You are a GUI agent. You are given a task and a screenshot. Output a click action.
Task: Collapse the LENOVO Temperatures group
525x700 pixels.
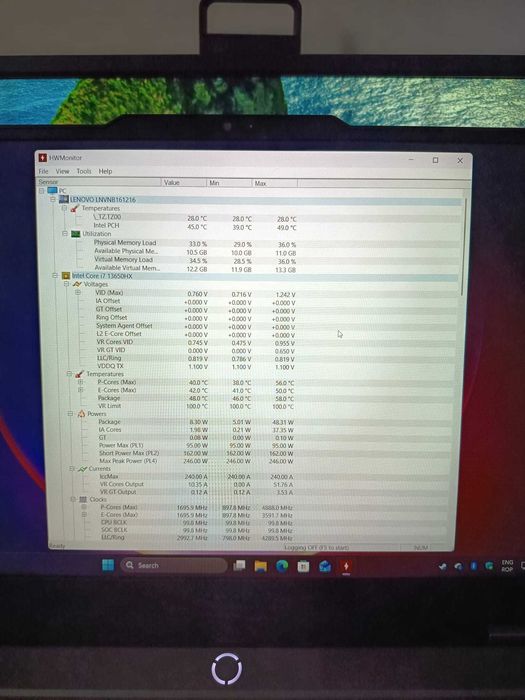pos(64,208)
